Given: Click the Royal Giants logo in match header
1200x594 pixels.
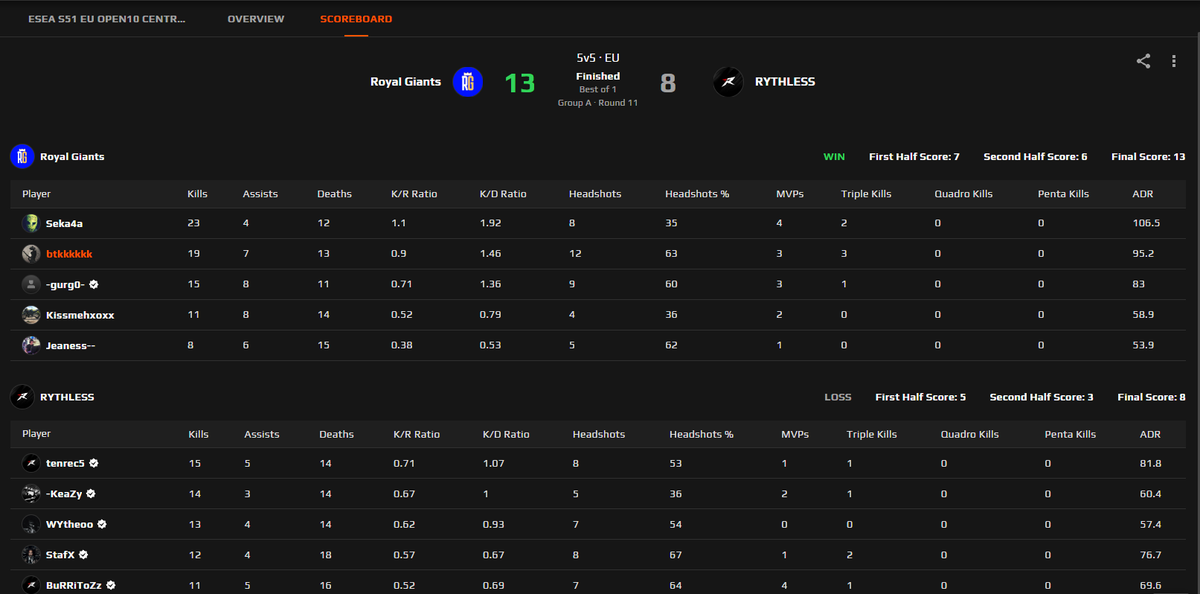Looking at the screenshot, I should pos(468,82).
